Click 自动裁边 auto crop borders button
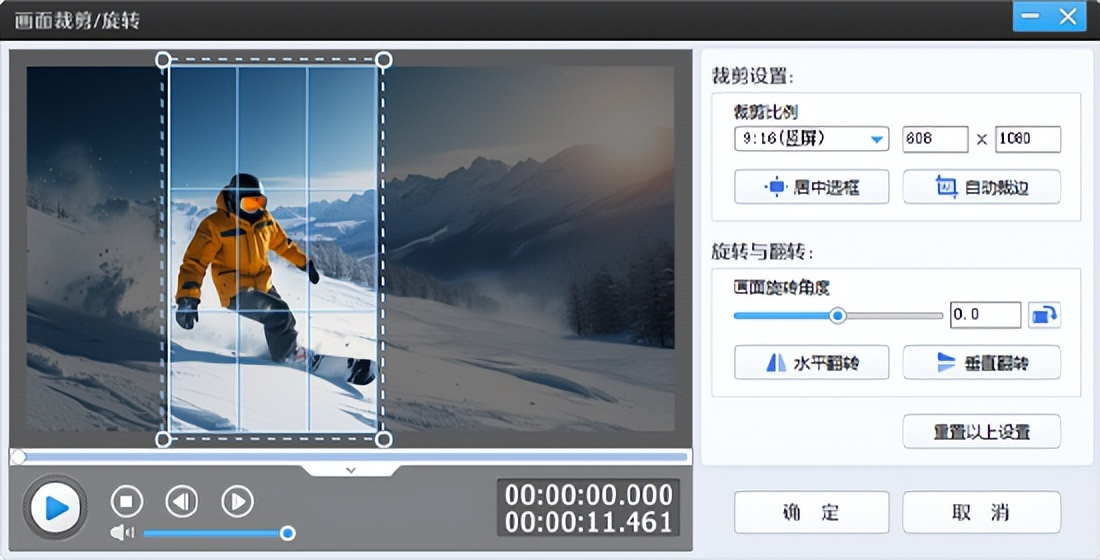 coord(981,187)
